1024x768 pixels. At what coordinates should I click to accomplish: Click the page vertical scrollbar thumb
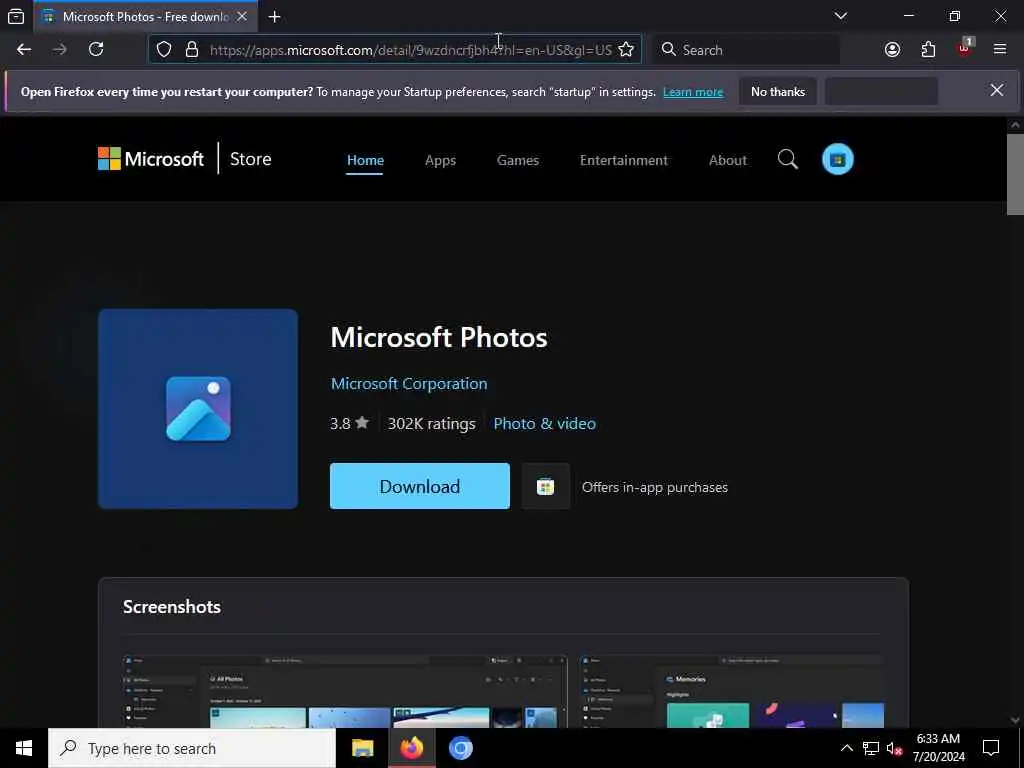coord(1015,174)
